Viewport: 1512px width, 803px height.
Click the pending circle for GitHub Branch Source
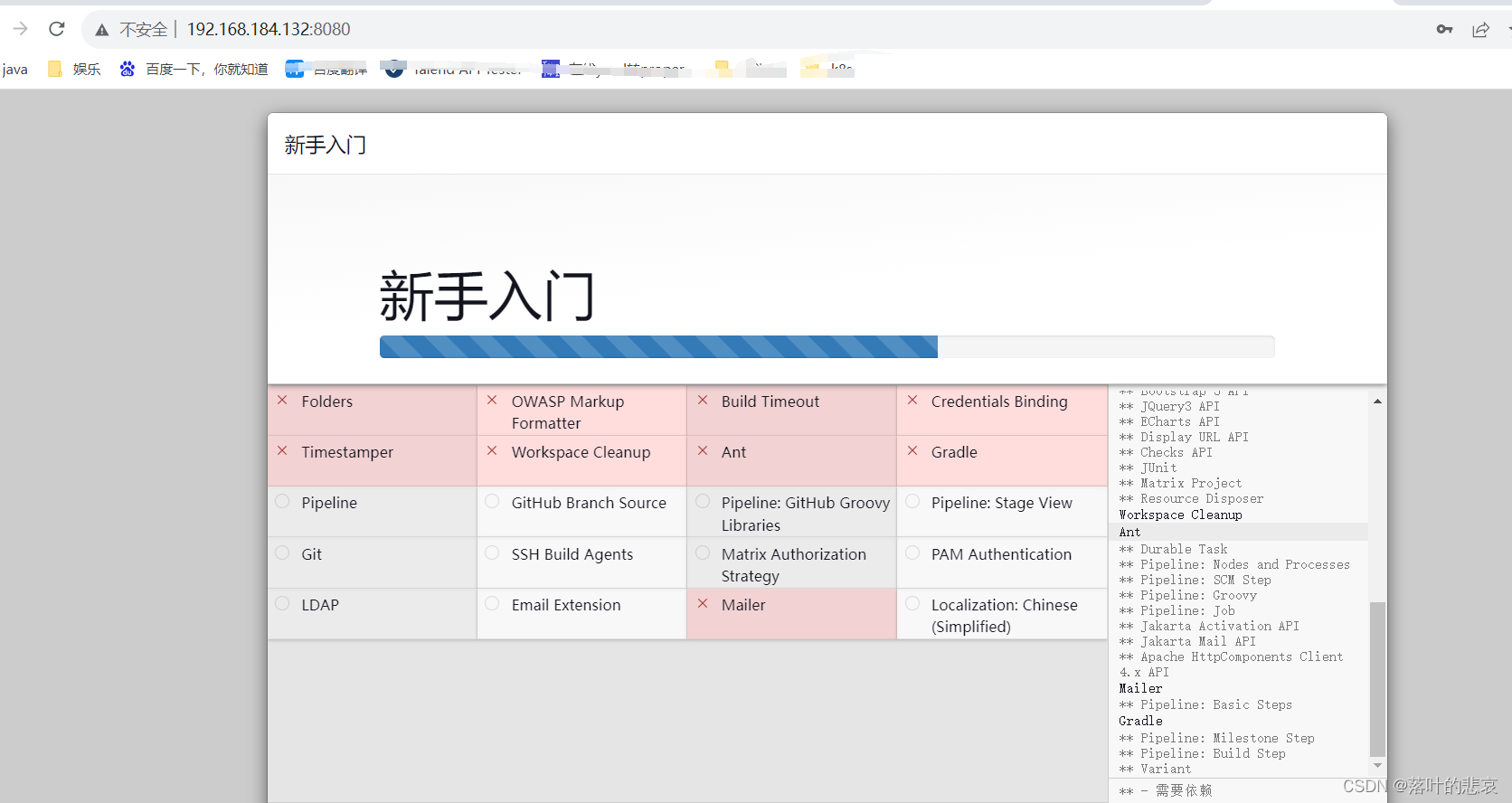(x=492, y=501)
